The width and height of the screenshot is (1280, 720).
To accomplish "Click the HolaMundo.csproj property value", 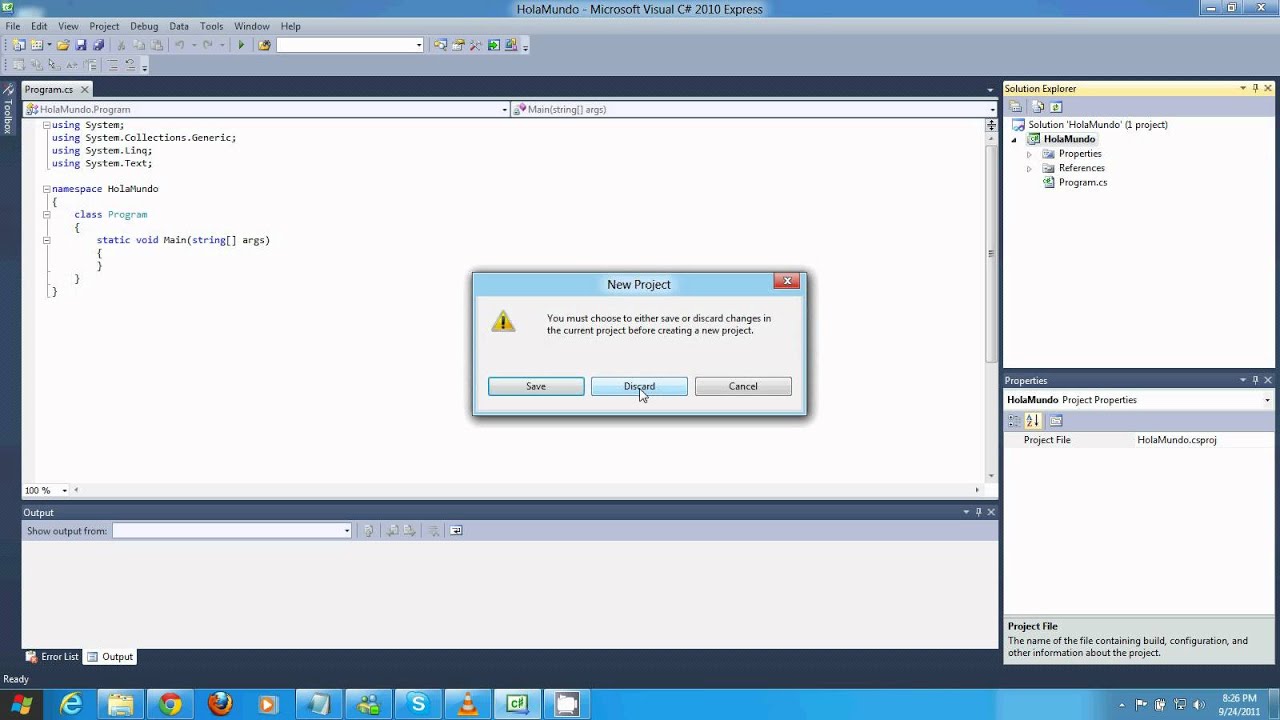I will click(1177, 440).
